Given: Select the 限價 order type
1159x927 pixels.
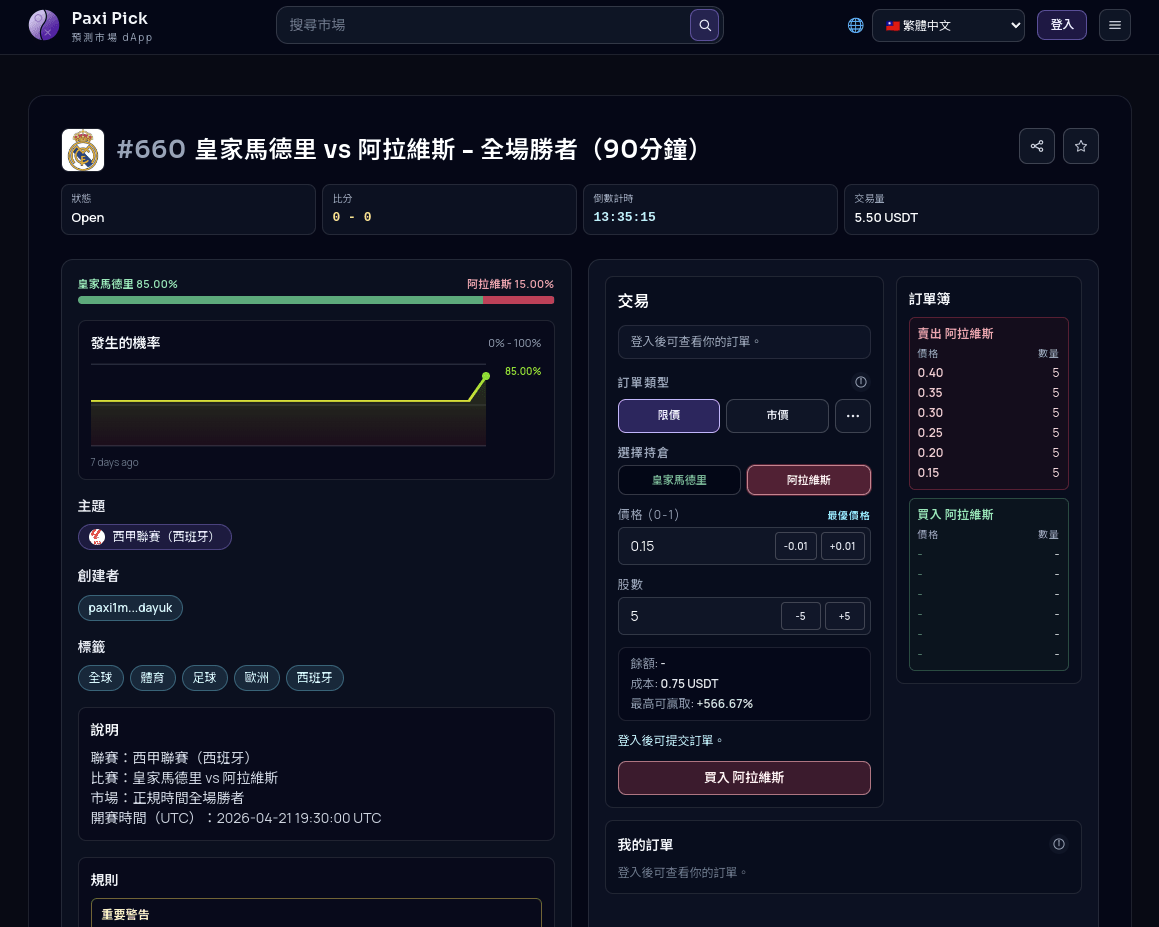Looking at the screenshot, I should point(669,415).
